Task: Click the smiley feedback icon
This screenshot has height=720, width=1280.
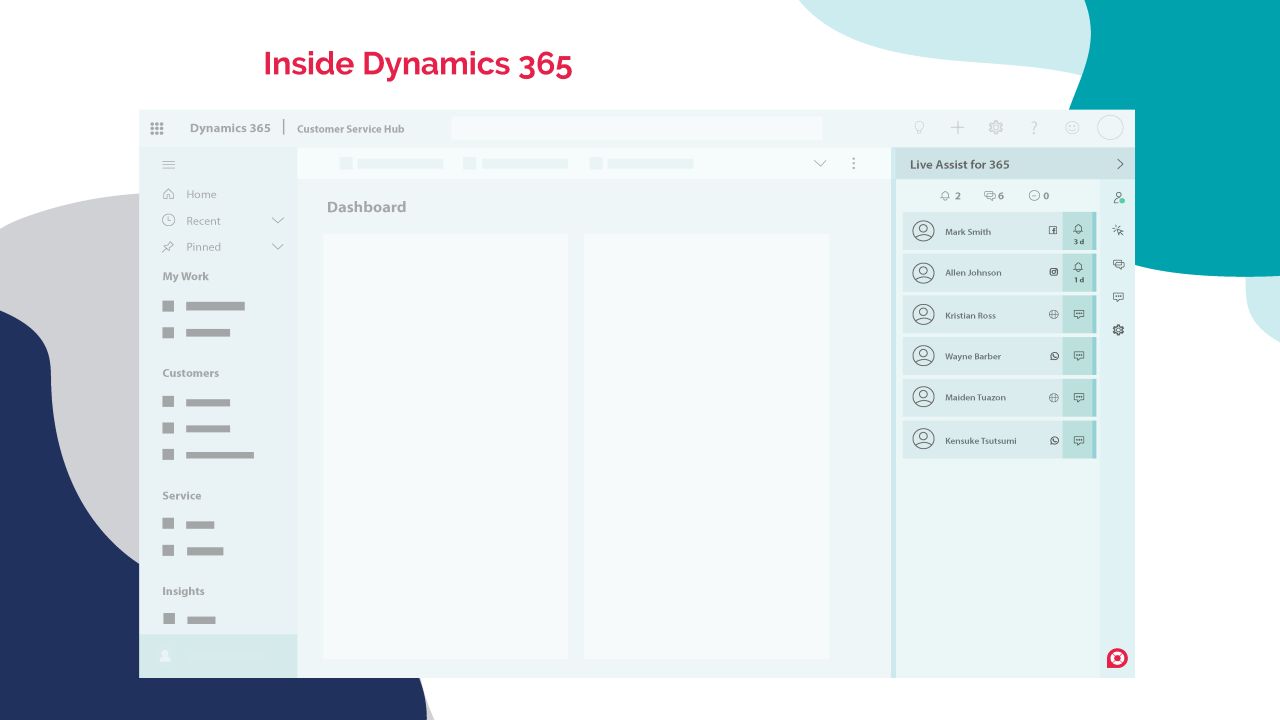Action: click(x=1072, y=128)
